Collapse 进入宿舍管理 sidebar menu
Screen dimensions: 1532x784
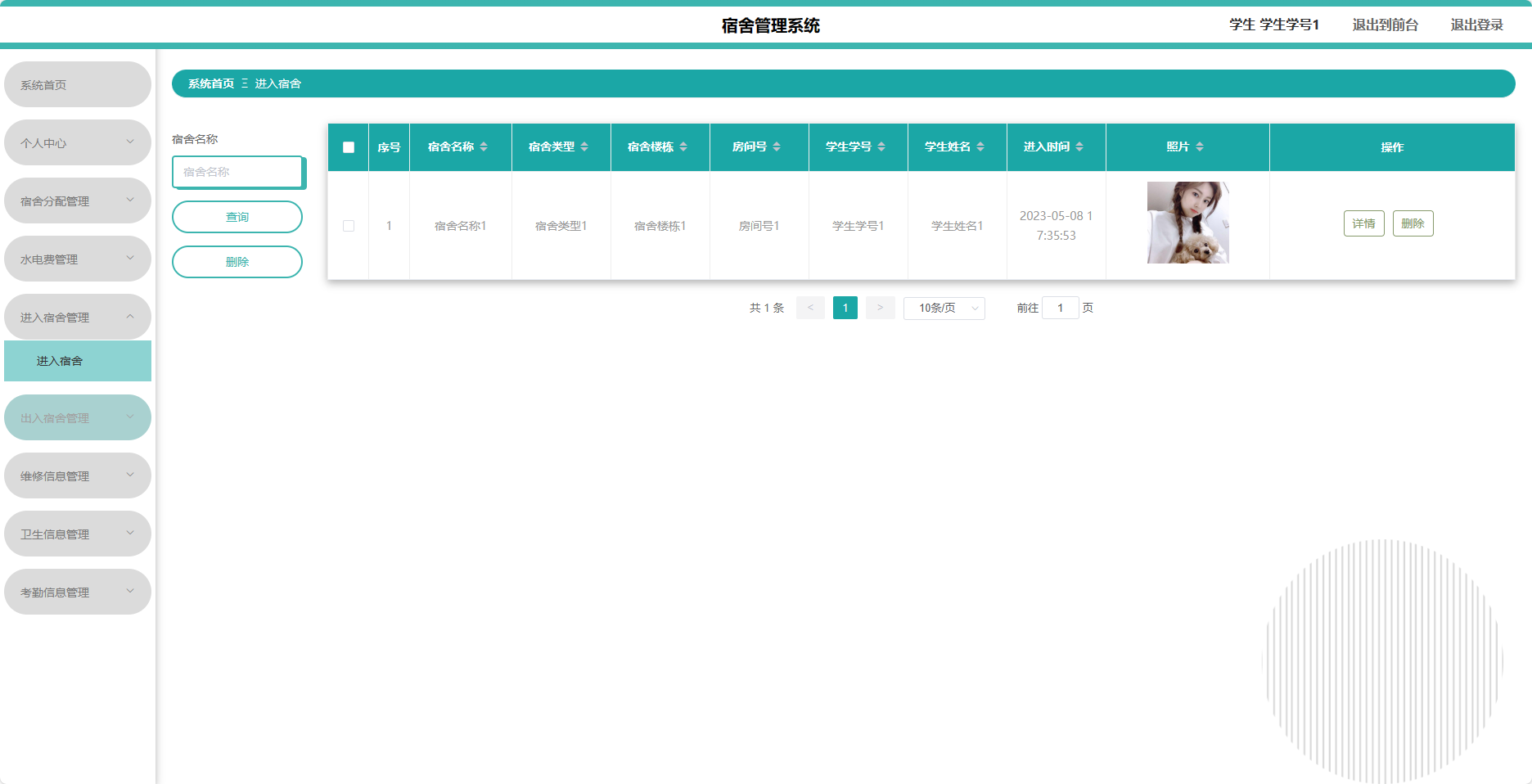click(x=78, y=317)
